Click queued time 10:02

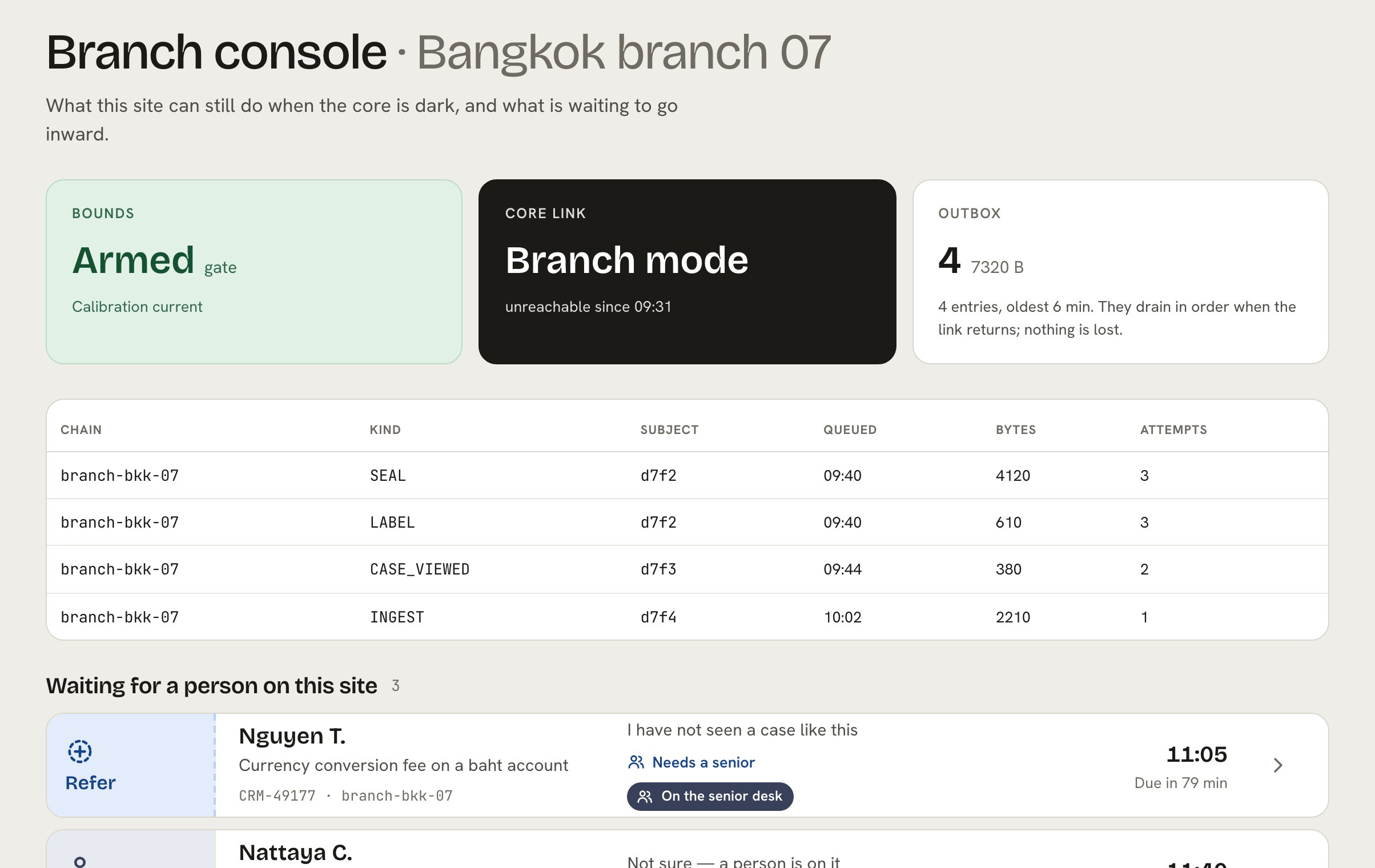pos(842,617)
